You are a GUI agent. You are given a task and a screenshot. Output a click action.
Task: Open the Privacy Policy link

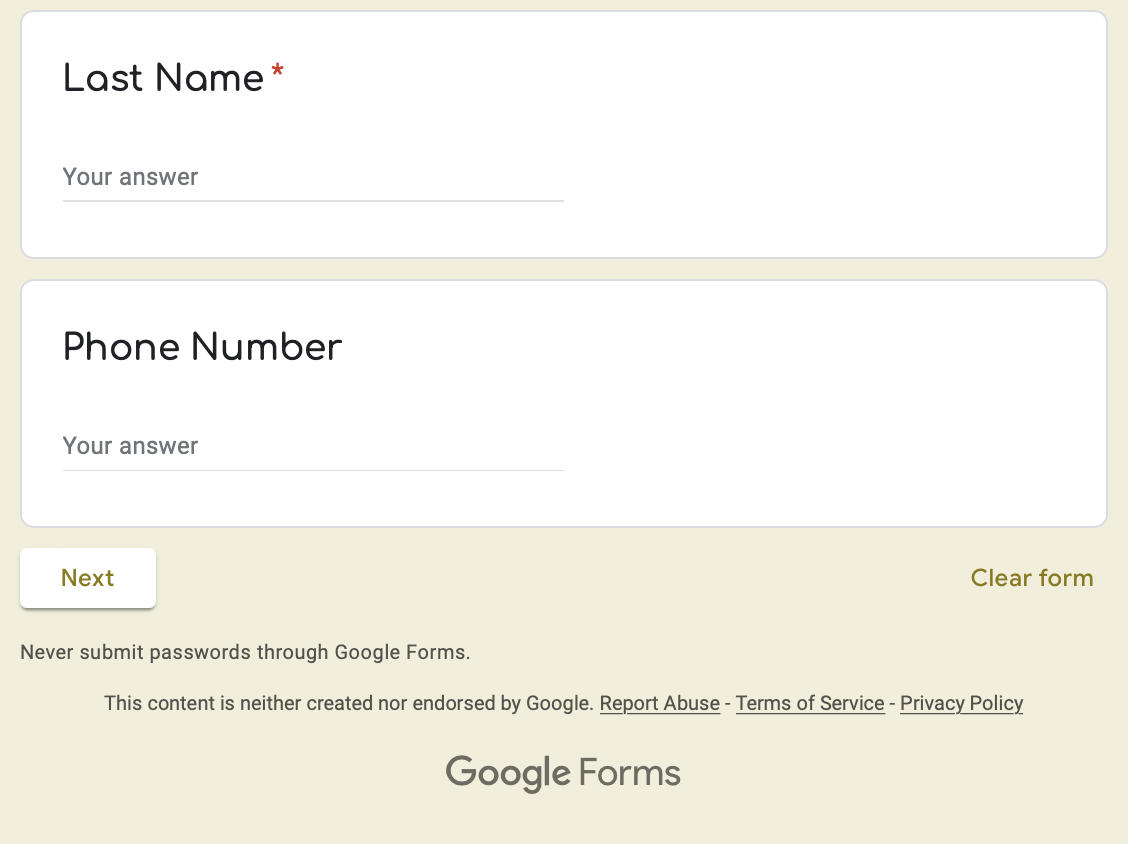pyautogui.click(x=961, y=703)
